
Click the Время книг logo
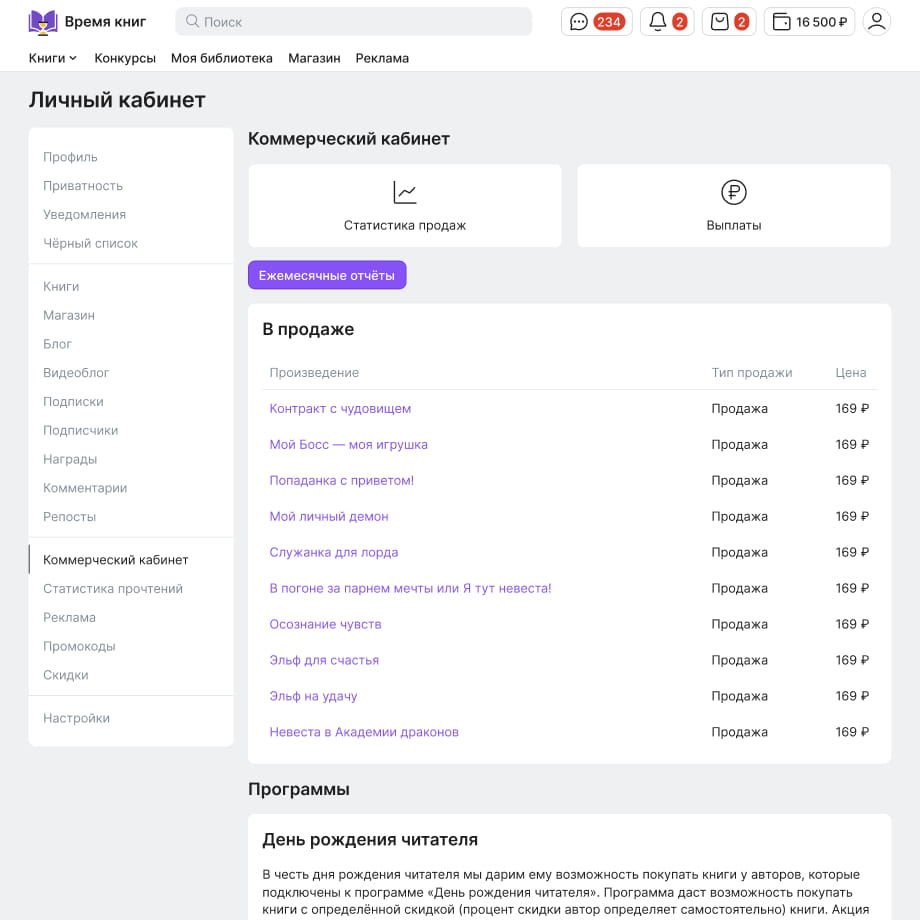87,22
